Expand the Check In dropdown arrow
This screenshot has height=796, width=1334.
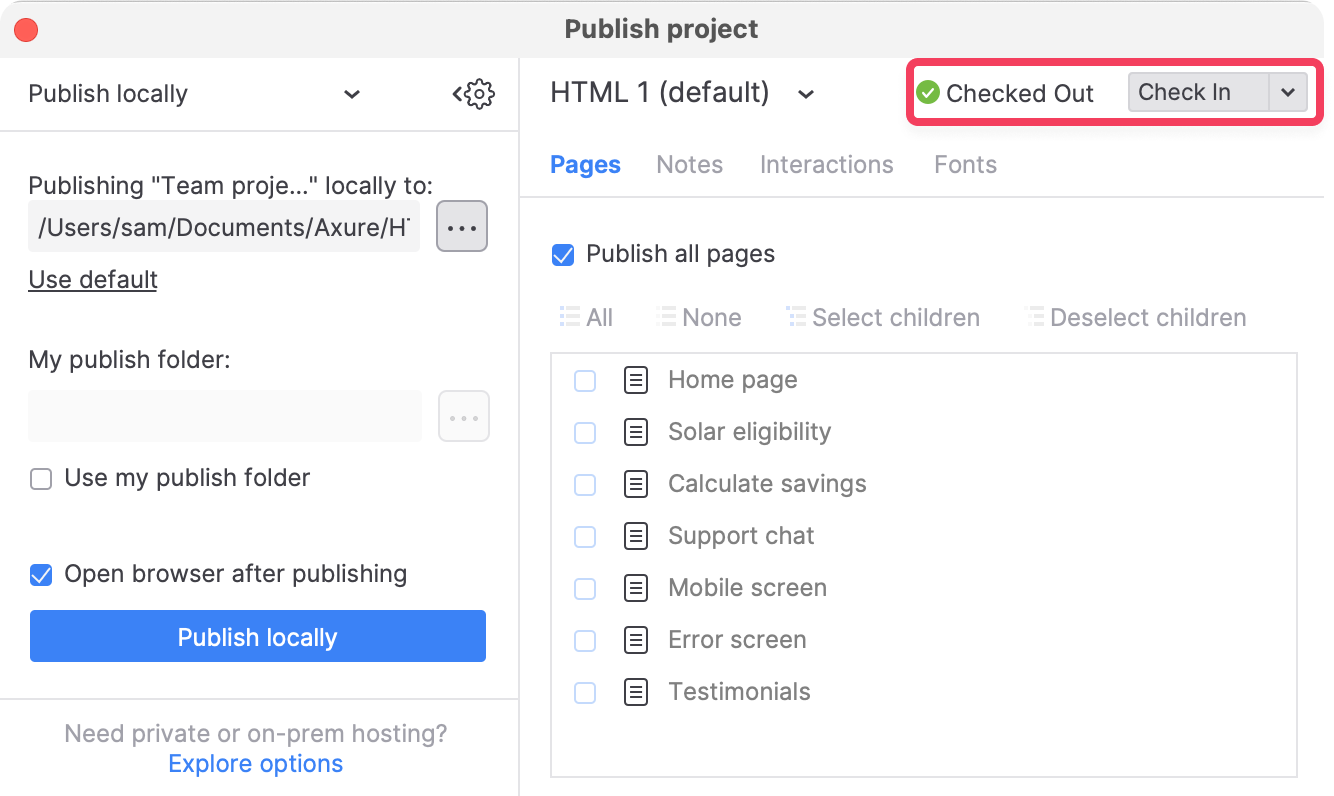[1287, 93]
